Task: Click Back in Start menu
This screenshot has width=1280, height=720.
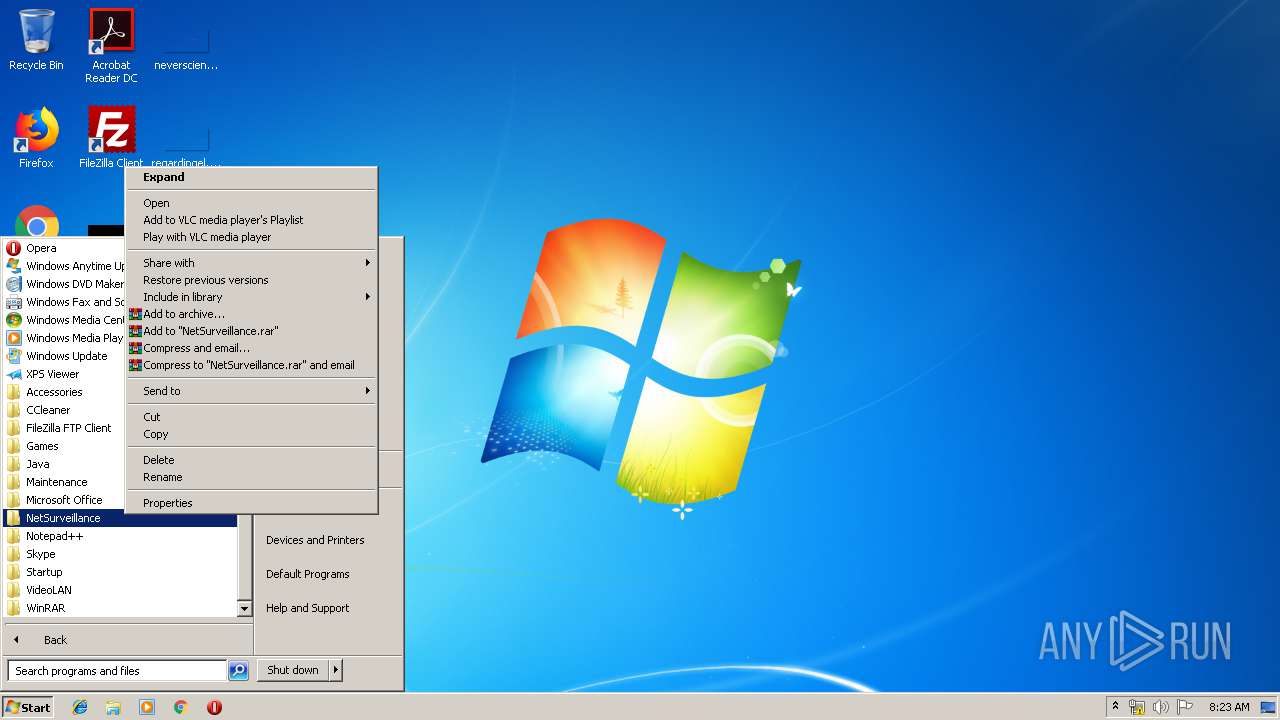Action: coord(128,640)
